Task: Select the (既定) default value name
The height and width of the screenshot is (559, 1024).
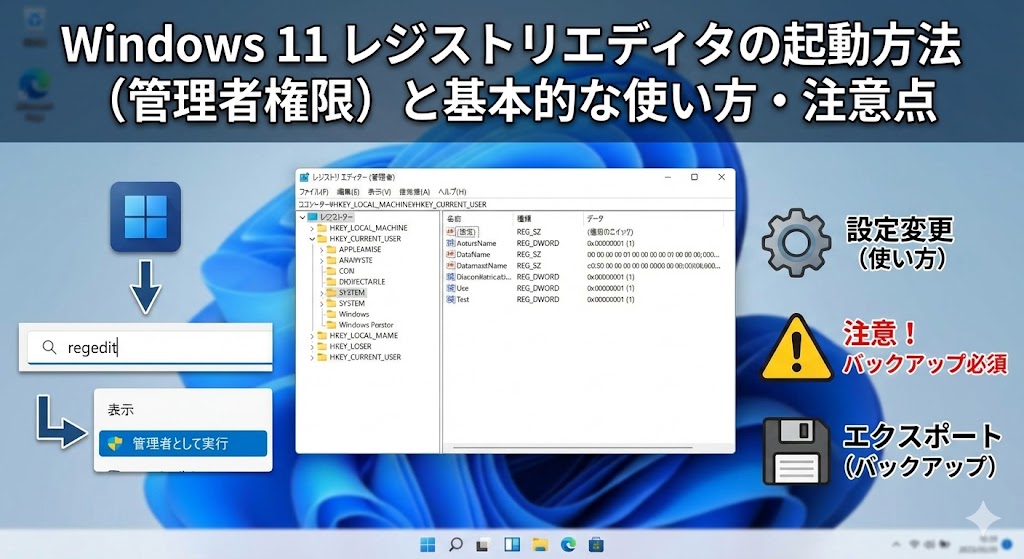Action: click(467, 232)
